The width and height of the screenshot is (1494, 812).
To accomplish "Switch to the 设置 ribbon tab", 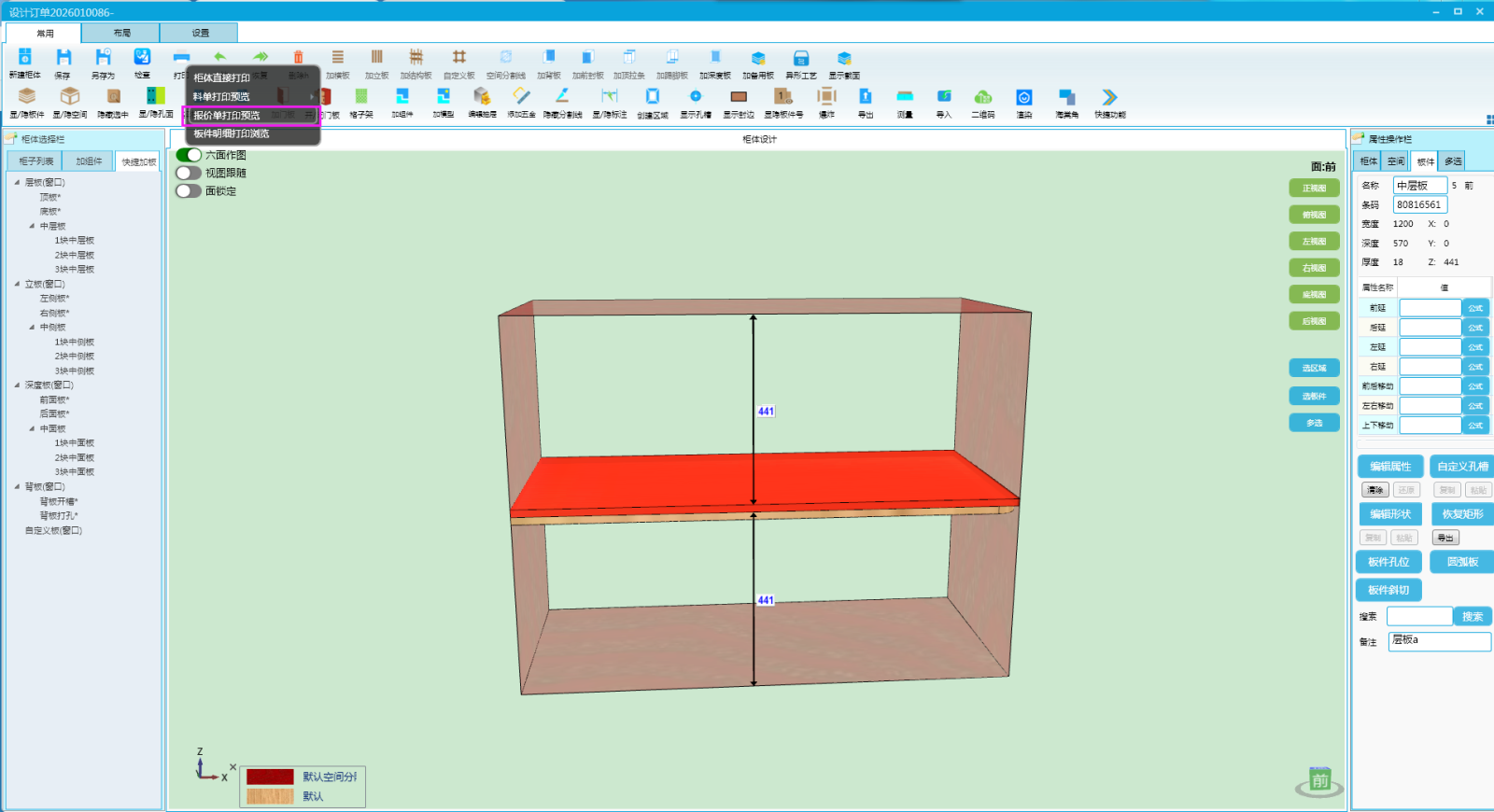I will (200, 33).
